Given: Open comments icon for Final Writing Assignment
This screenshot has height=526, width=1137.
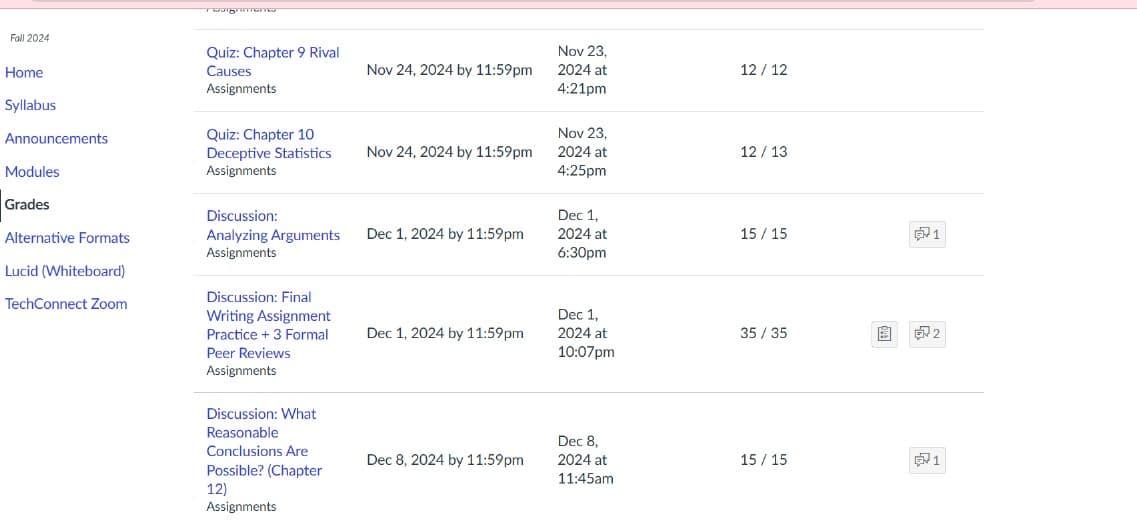Looking at the screenshot, I should tap(927, 334).
